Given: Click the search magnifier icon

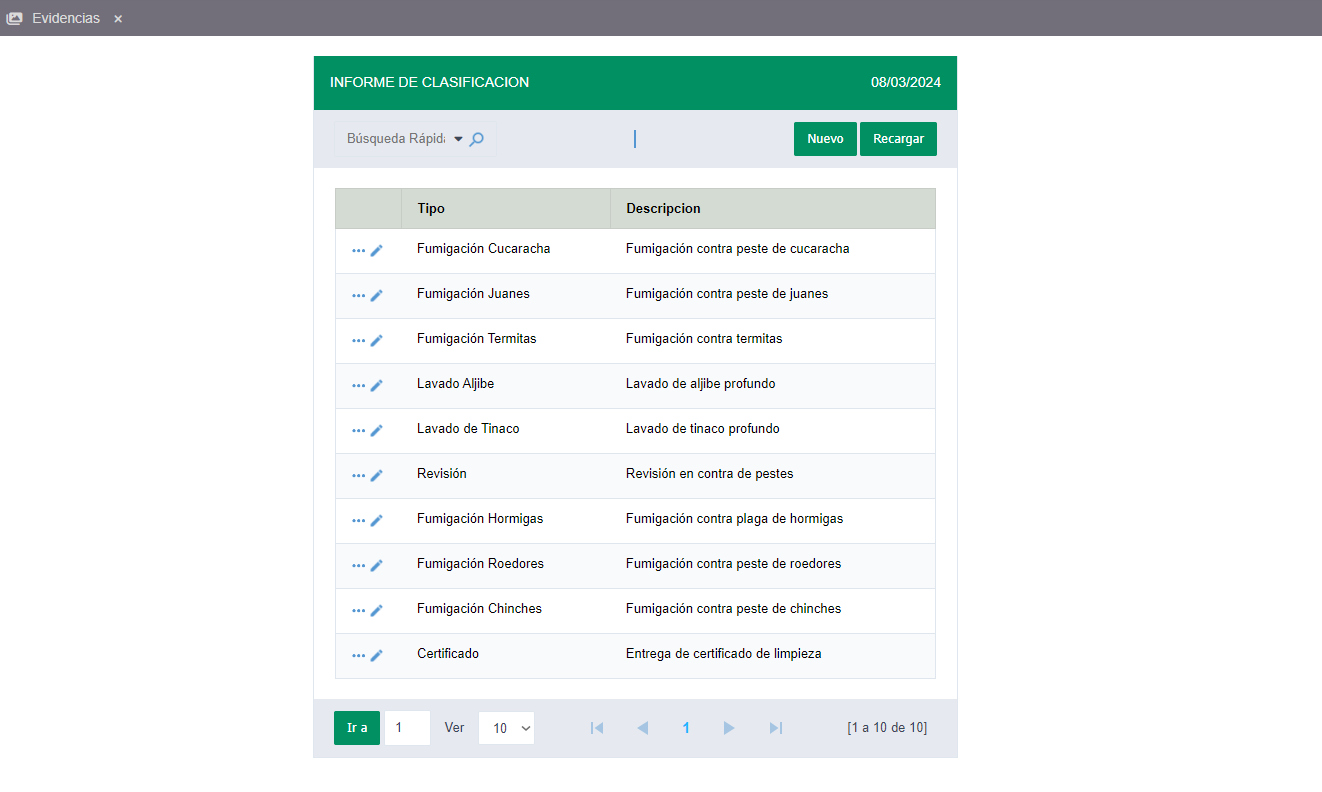Looking at the screenshot, I should (x=477, y=139).
